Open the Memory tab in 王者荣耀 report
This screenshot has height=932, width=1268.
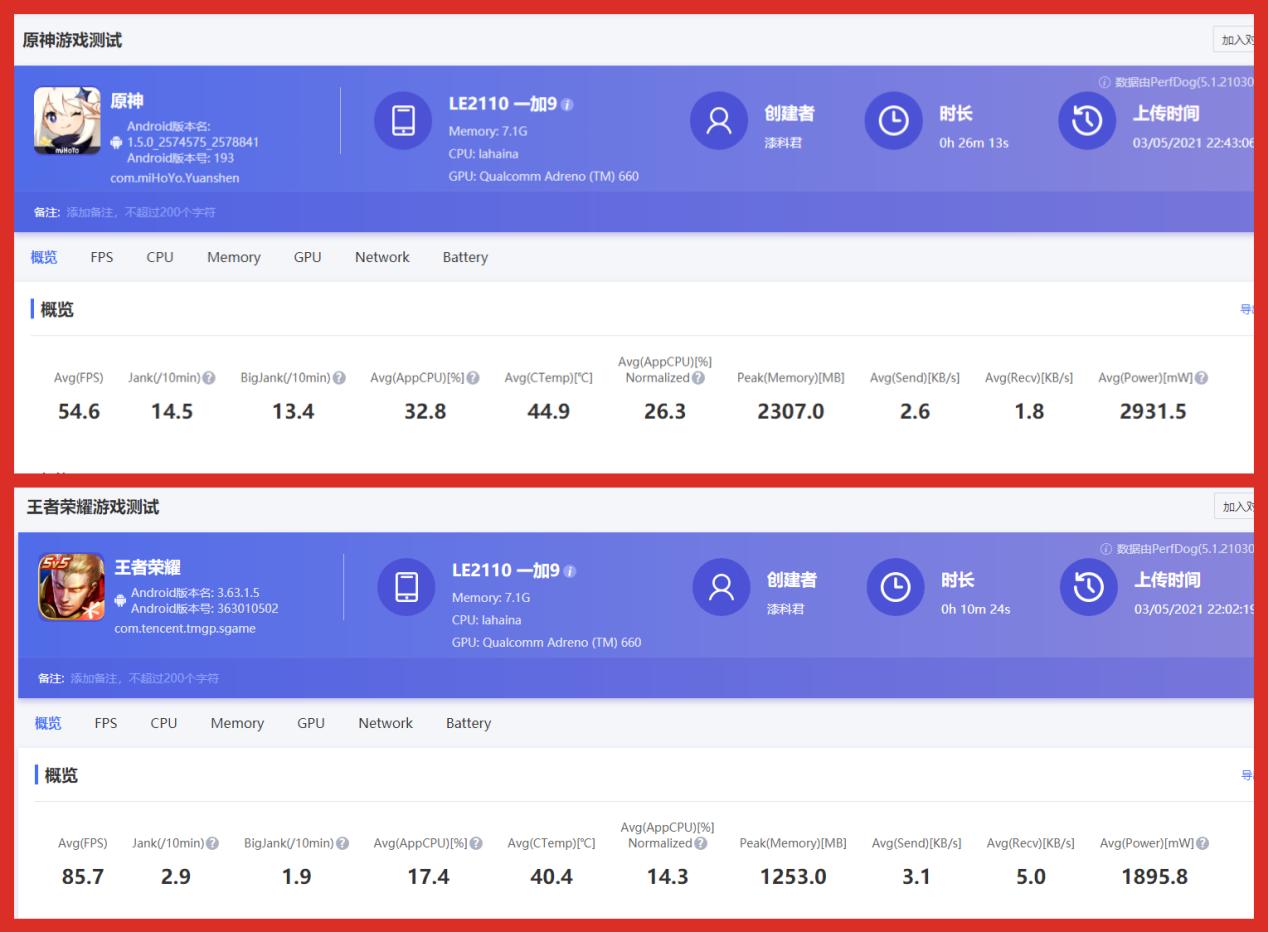(x=237, y=723)
